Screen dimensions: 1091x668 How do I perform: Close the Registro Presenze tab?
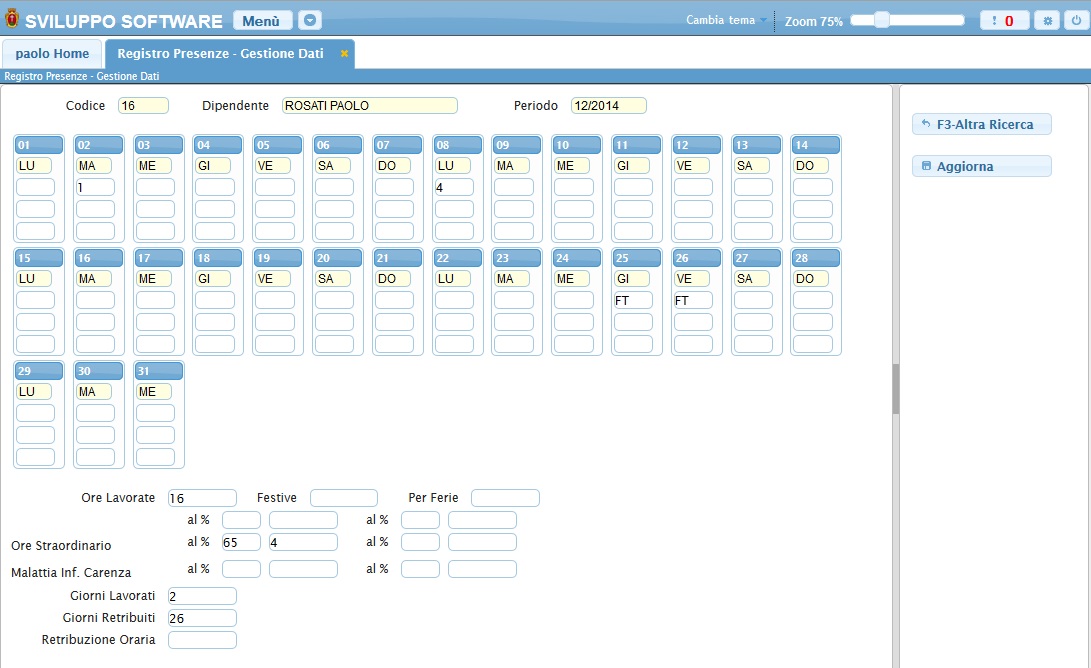point(344,54)
